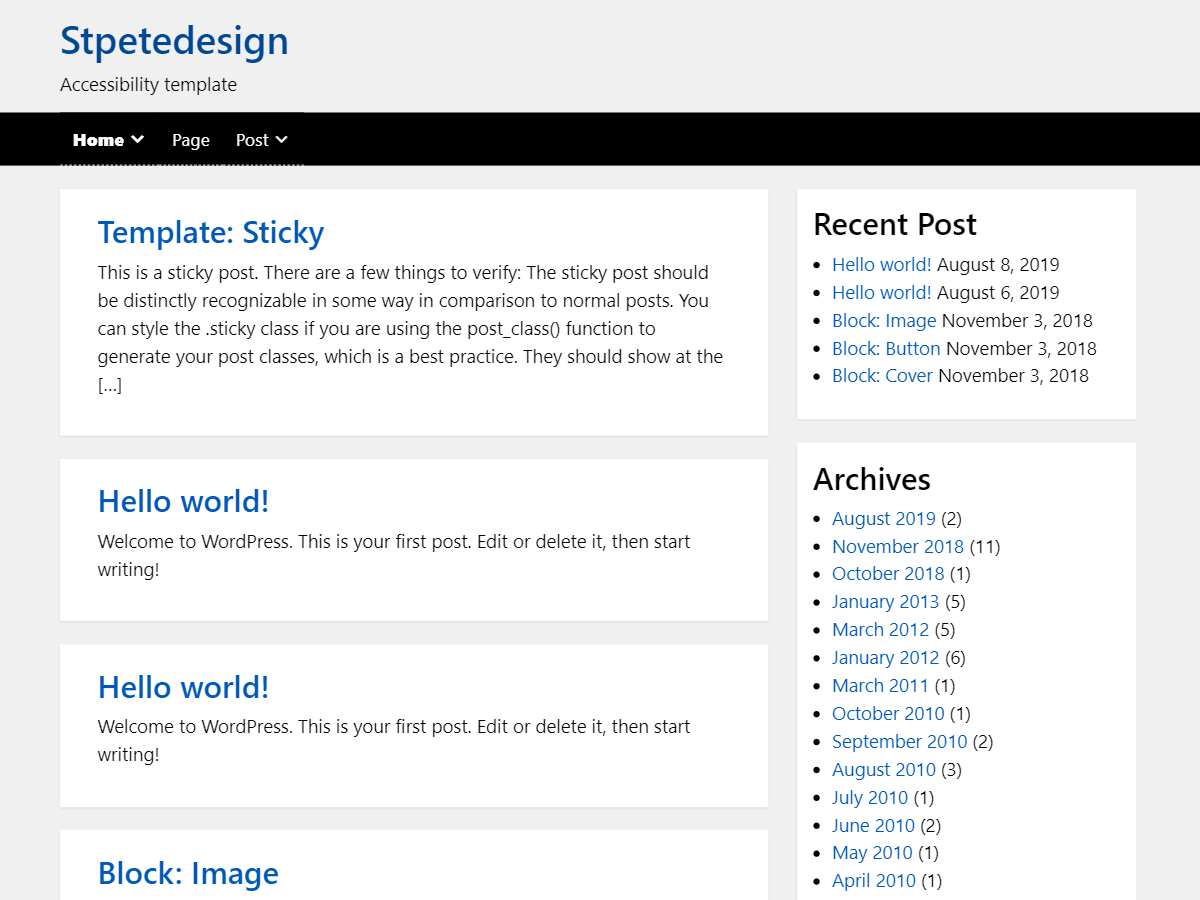The height and width of the screenshot is (900, 1200).
Task: Open Block: Image in Recent Post list
Action: tap(884, 321)
